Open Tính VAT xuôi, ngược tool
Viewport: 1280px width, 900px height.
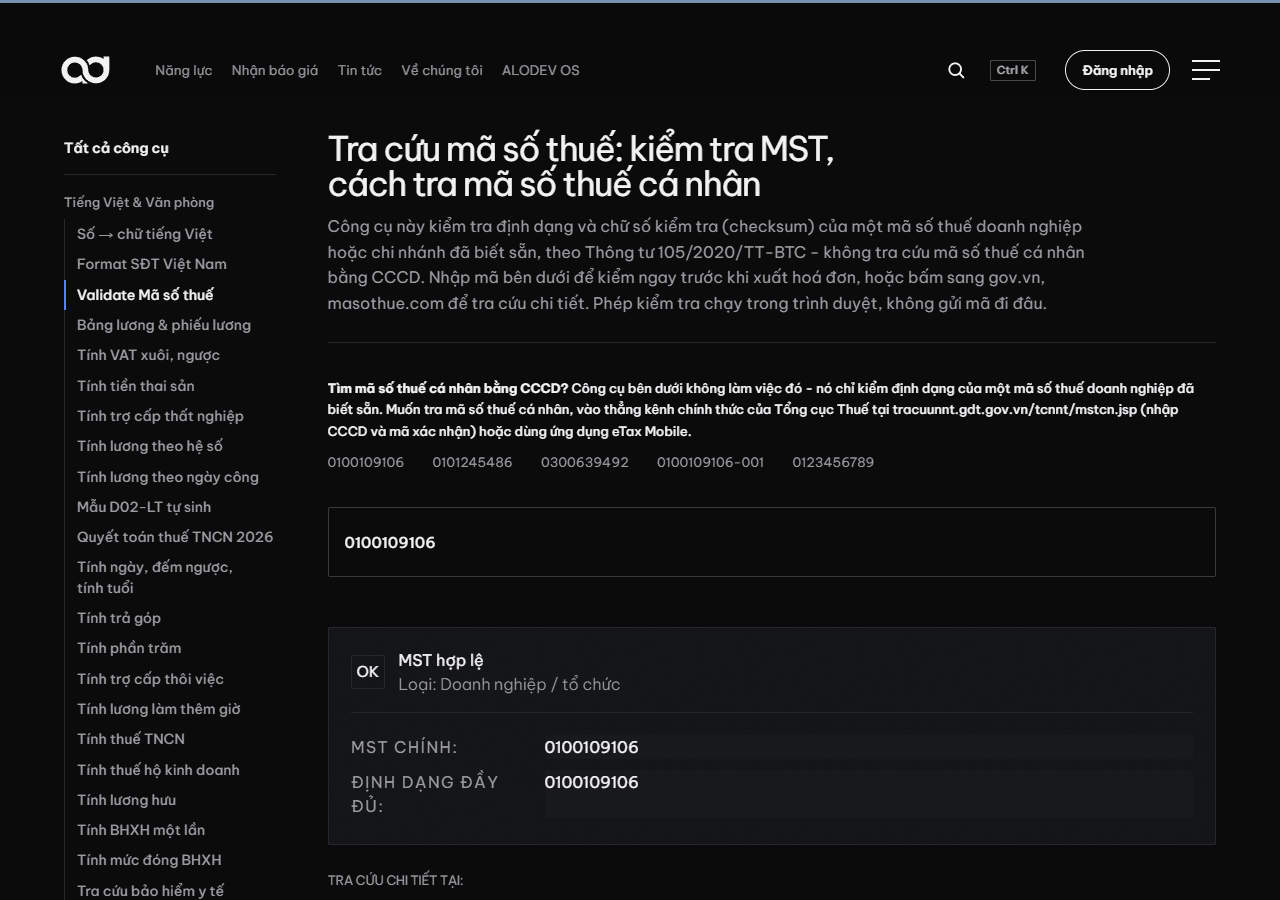pos(148,355)
